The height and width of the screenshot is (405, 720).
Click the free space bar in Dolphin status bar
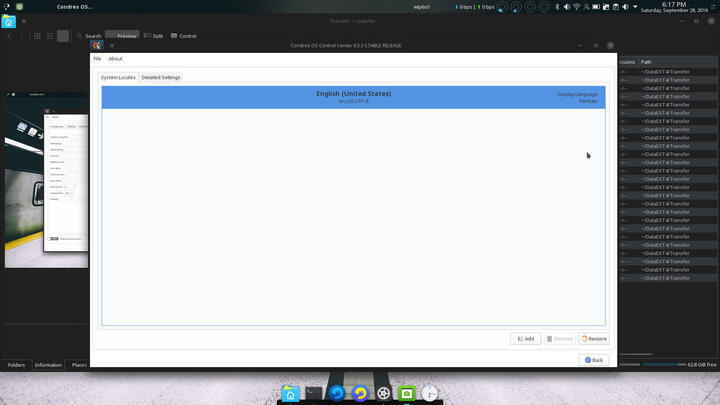pos(664,365)
